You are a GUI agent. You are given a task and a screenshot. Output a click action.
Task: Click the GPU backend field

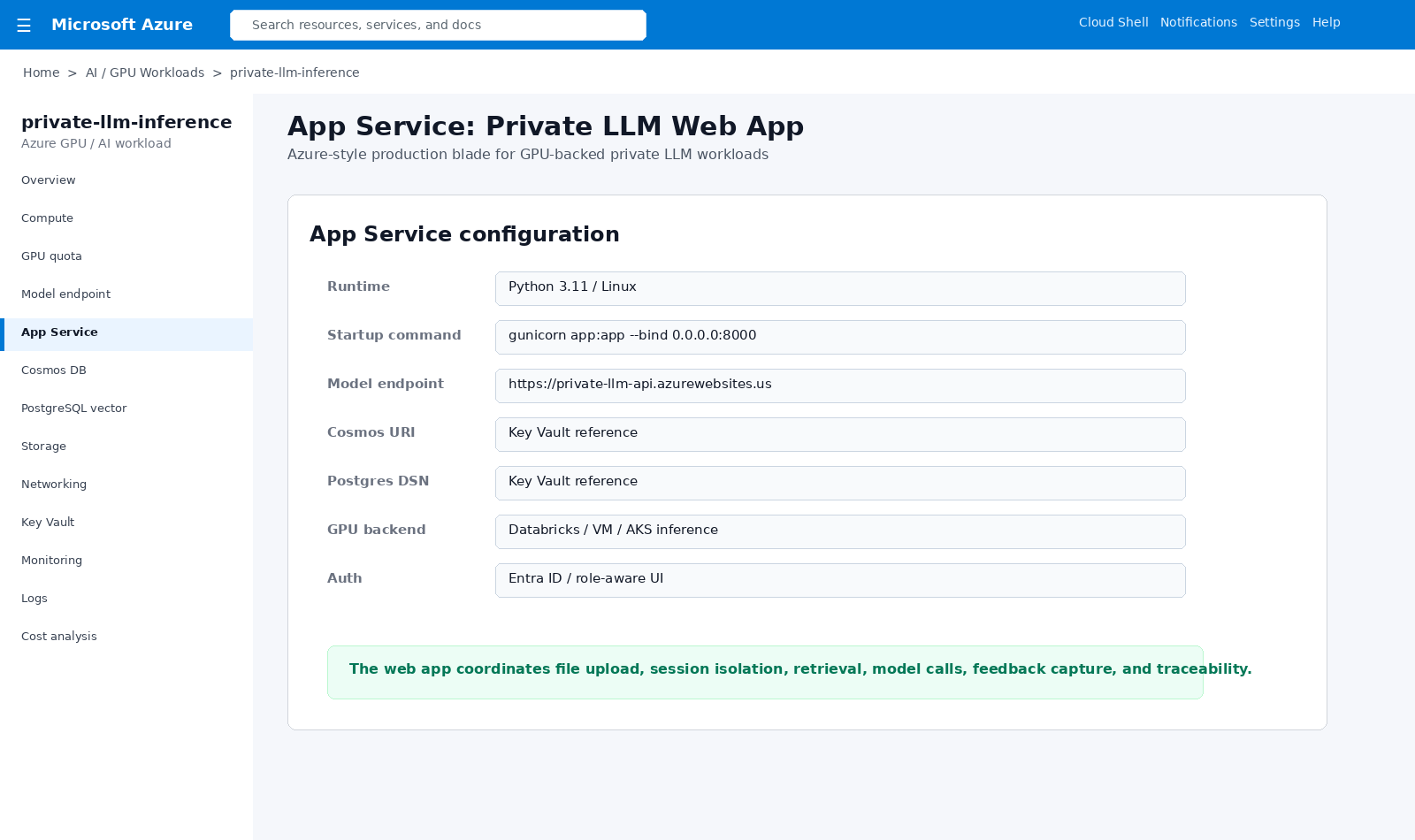[840, 531]
